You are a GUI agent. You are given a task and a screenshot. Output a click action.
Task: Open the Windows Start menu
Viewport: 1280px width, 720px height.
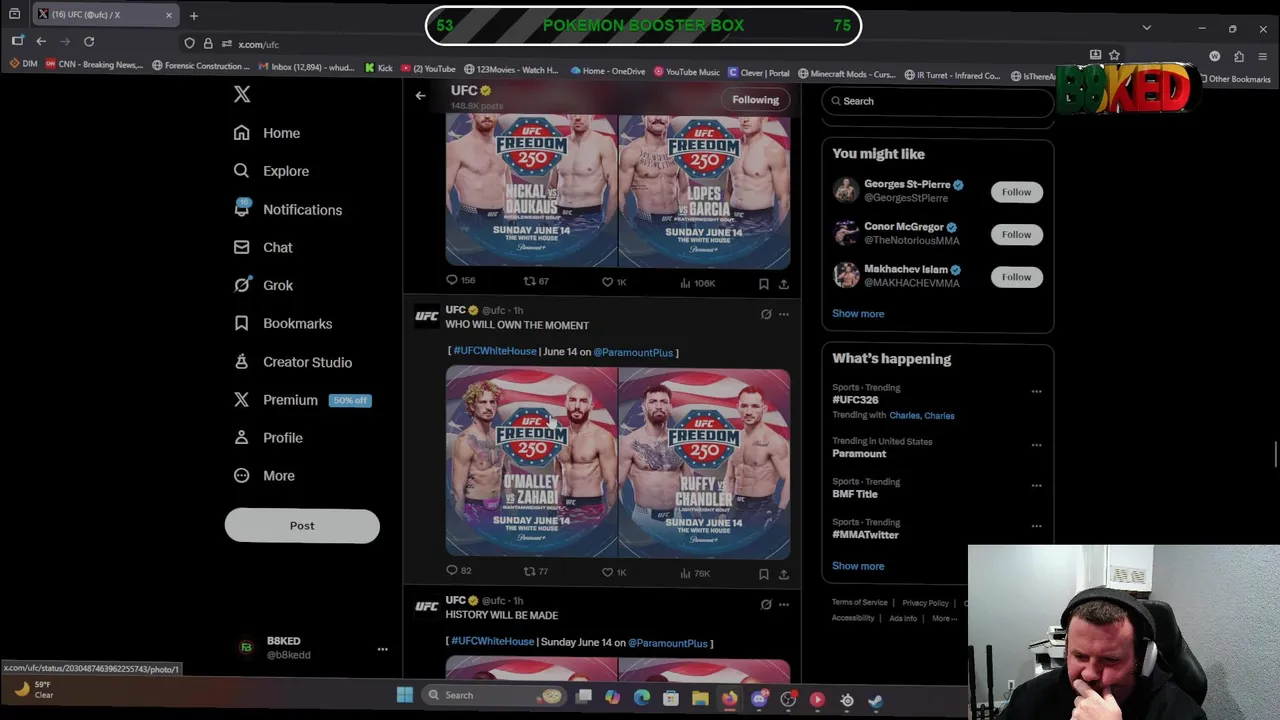pos(405,695)
